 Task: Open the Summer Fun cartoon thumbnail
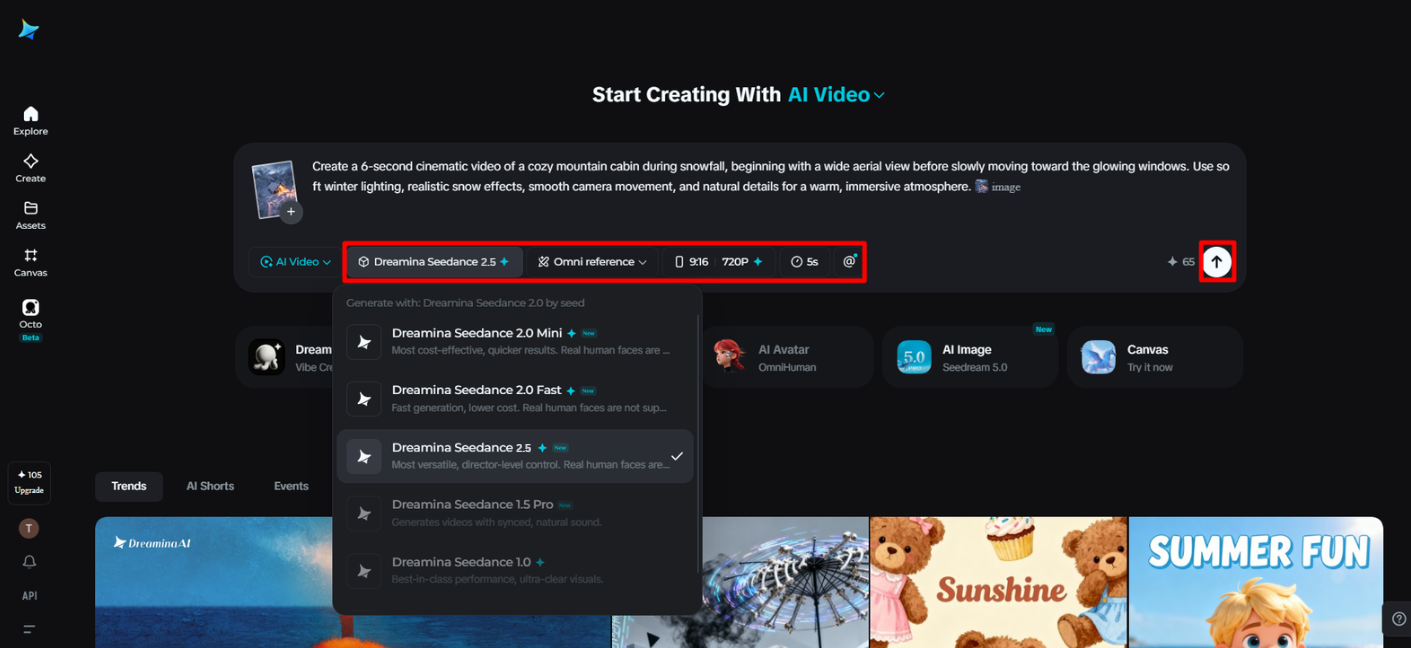[1256, 582]
